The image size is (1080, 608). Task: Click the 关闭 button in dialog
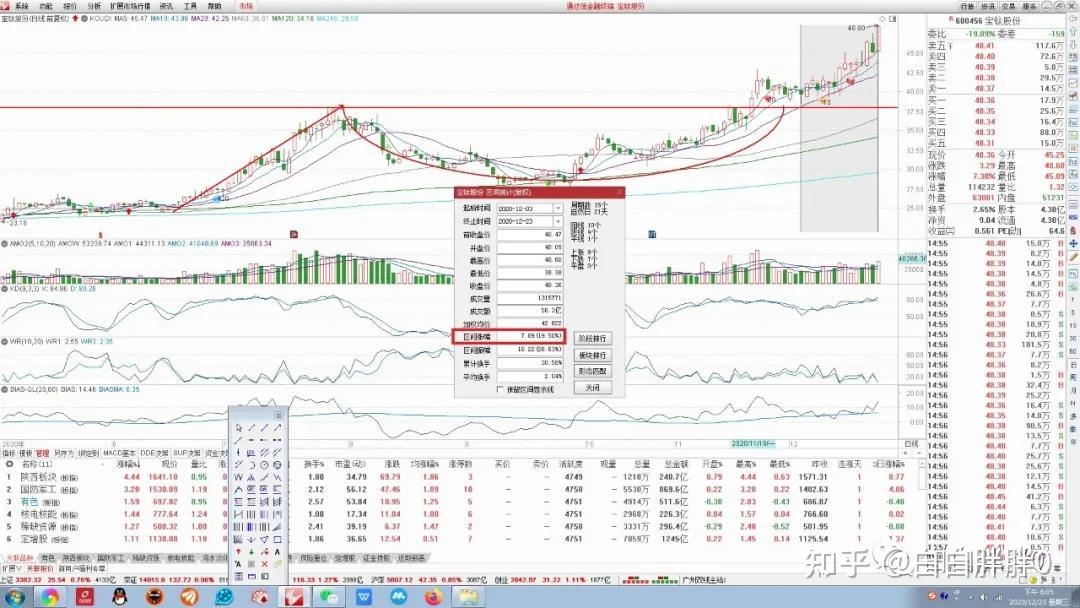pos(592,388)
